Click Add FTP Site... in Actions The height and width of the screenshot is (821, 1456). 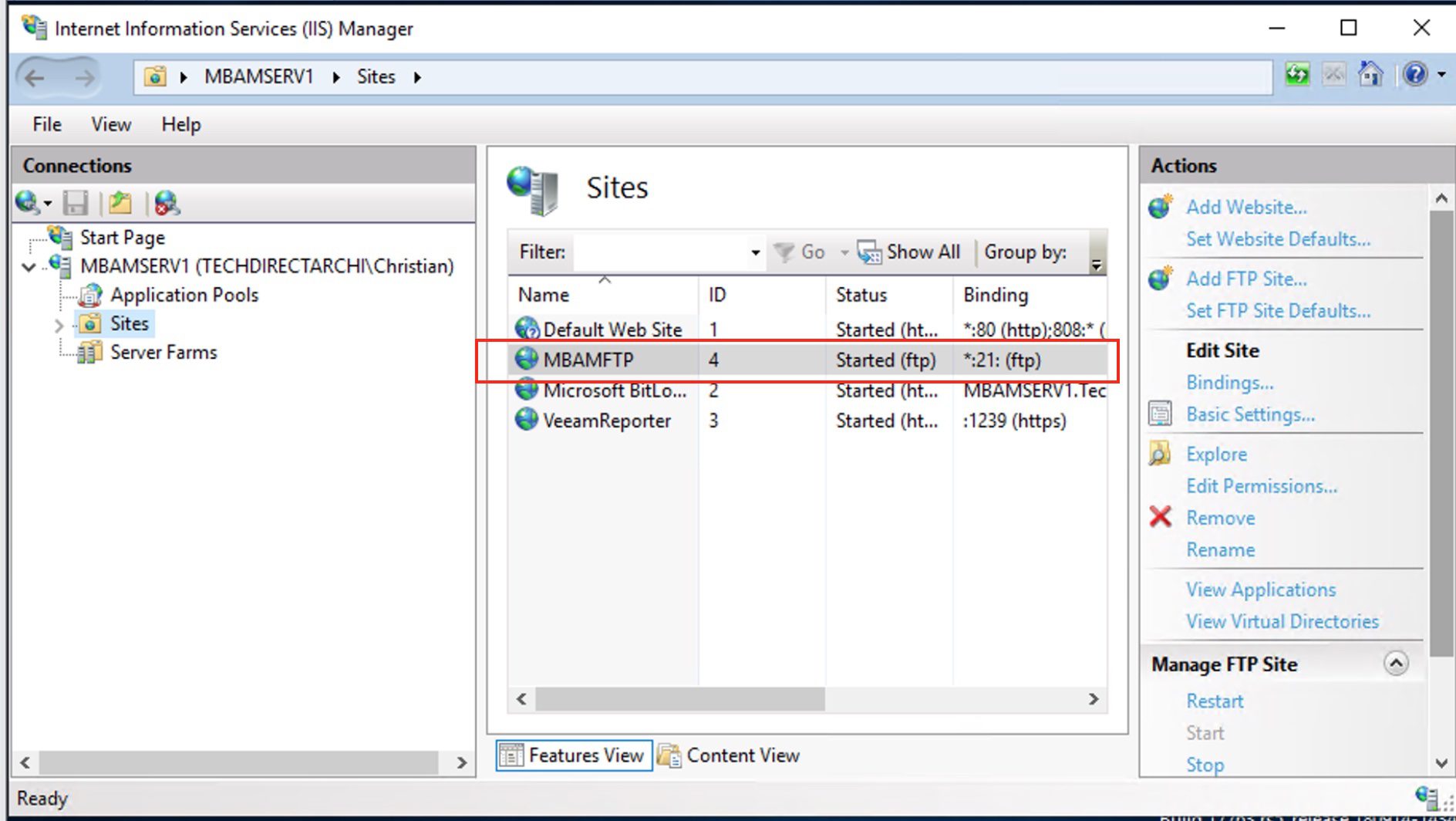pos(1246,279)
